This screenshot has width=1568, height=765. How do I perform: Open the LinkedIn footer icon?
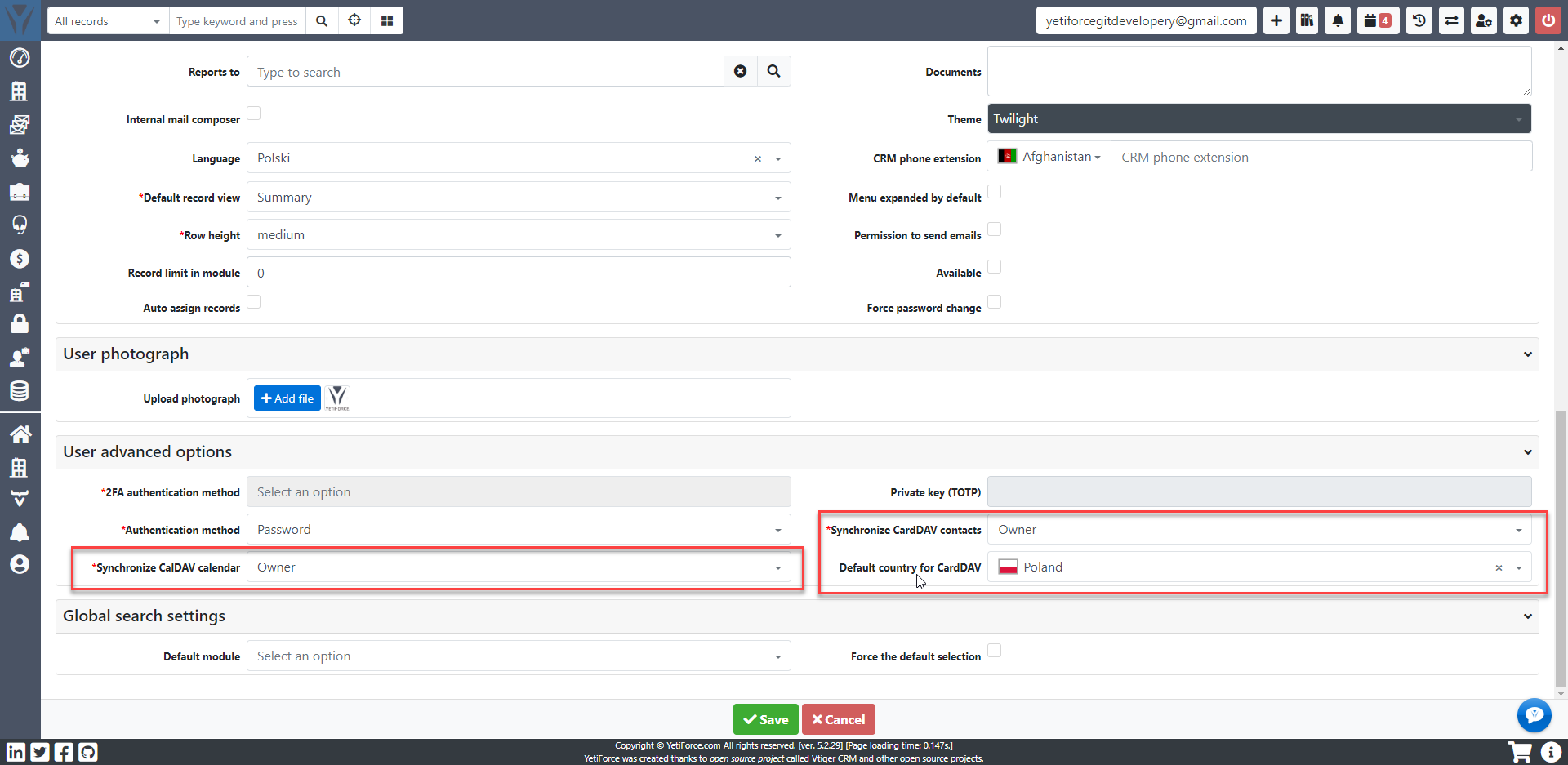(16, 752)
